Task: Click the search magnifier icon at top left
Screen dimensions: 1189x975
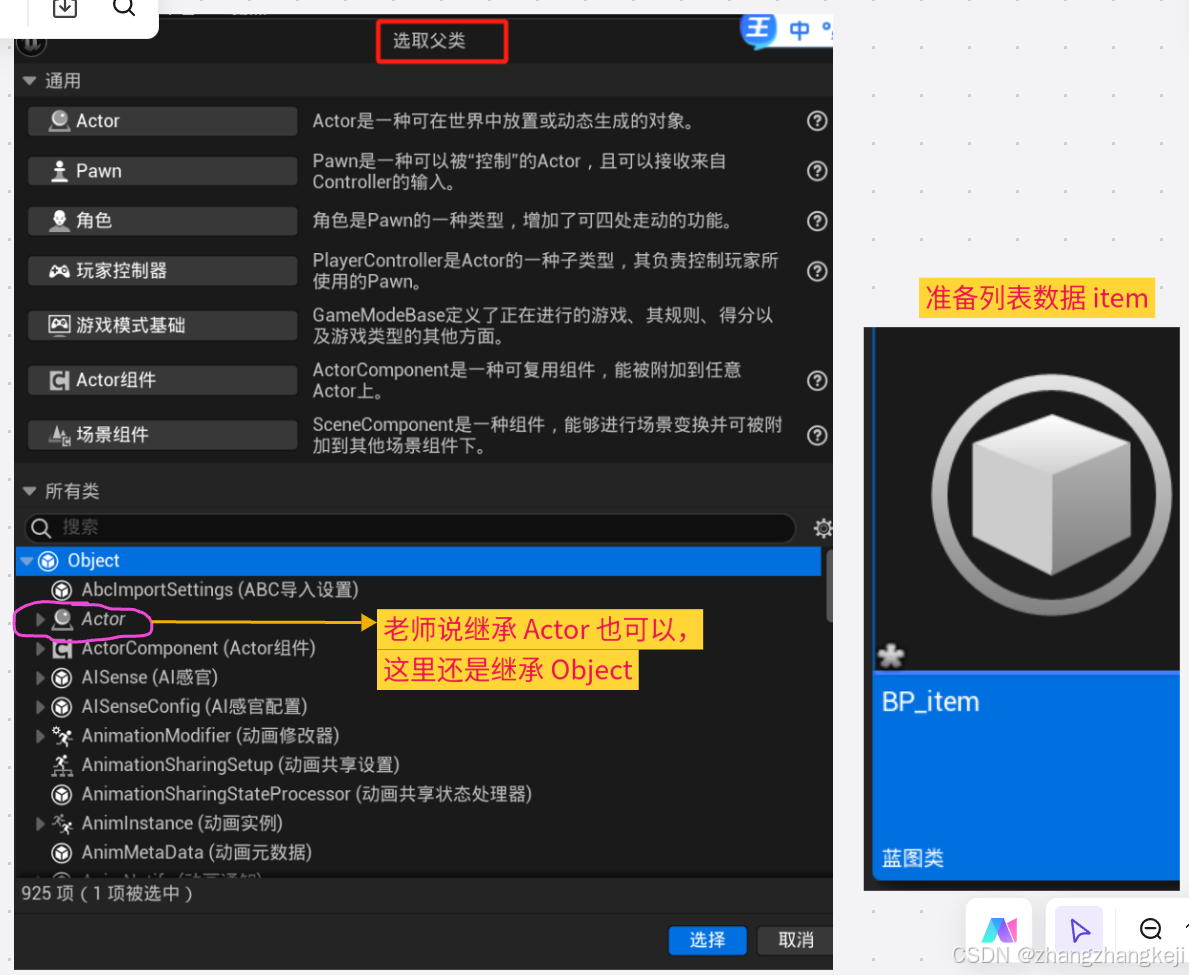Action: (124, 10)
